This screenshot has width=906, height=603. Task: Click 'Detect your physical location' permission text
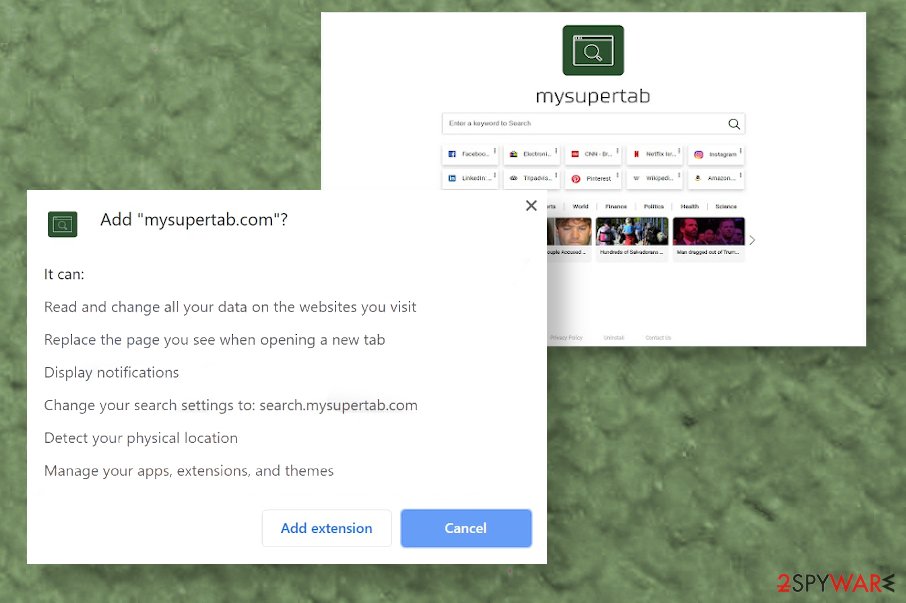click(141, 438)
